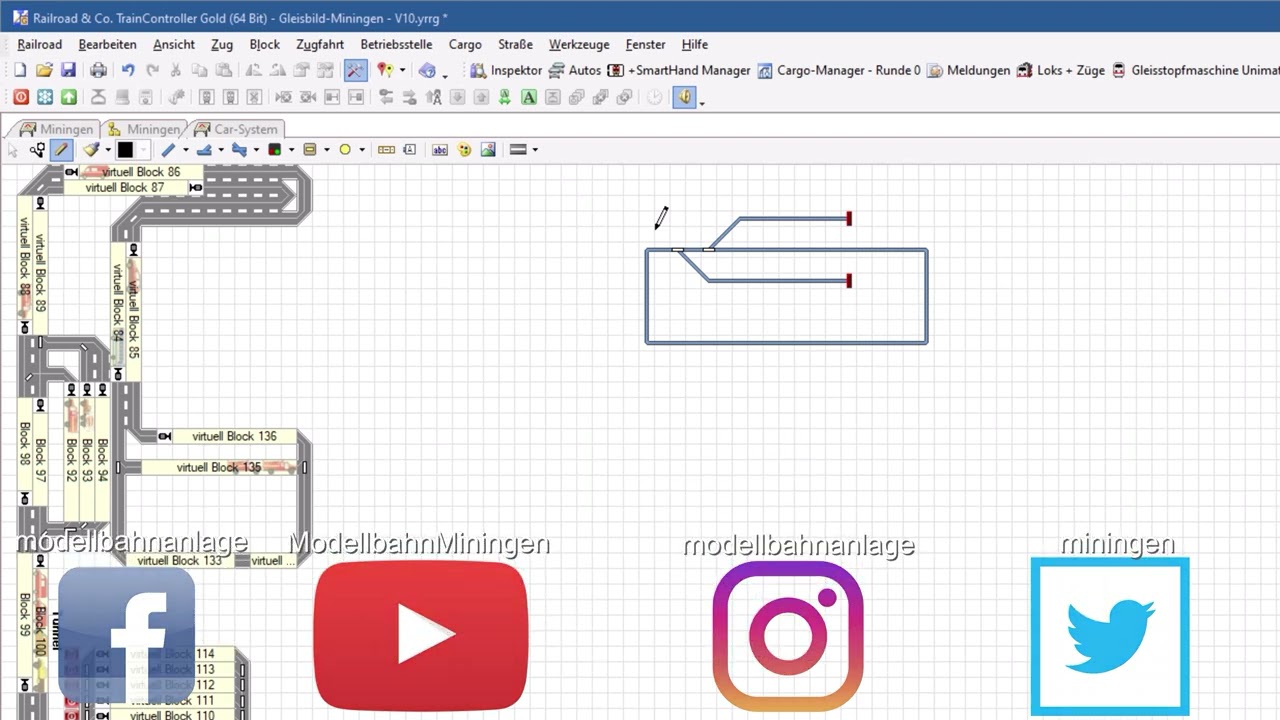Click the red power stop icon
Screen dimensions: 1280x720
[20, 97]
